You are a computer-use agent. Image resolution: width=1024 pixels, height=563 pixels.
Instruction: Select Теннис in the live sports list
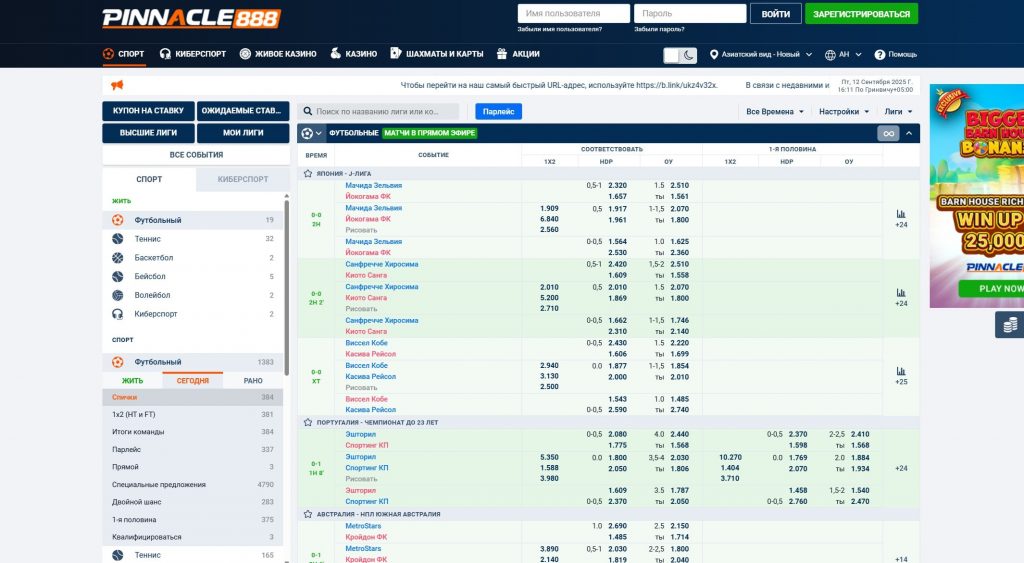pyautogui.click(x=148, y=239)
